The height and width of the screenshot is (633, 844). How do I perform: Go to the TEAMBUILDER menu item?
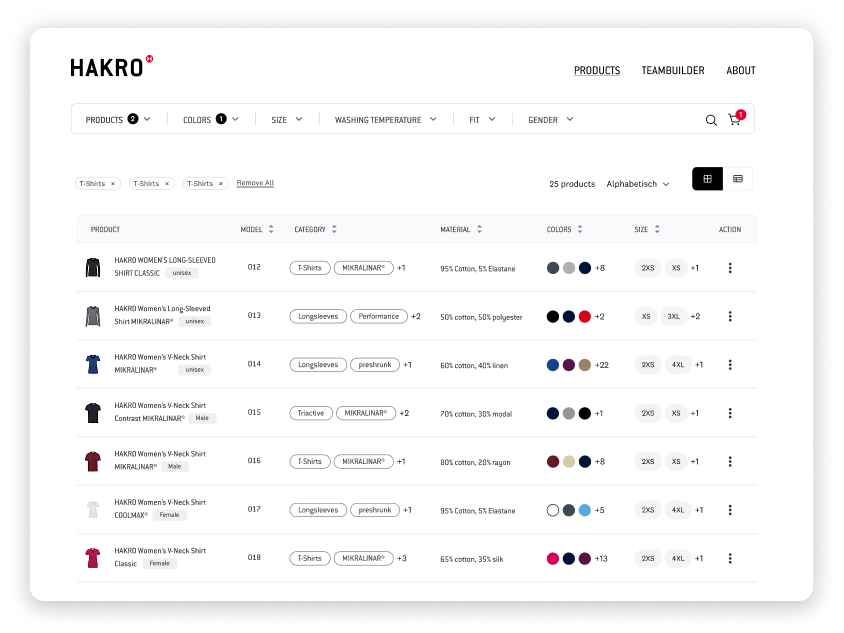coord(673,70)
